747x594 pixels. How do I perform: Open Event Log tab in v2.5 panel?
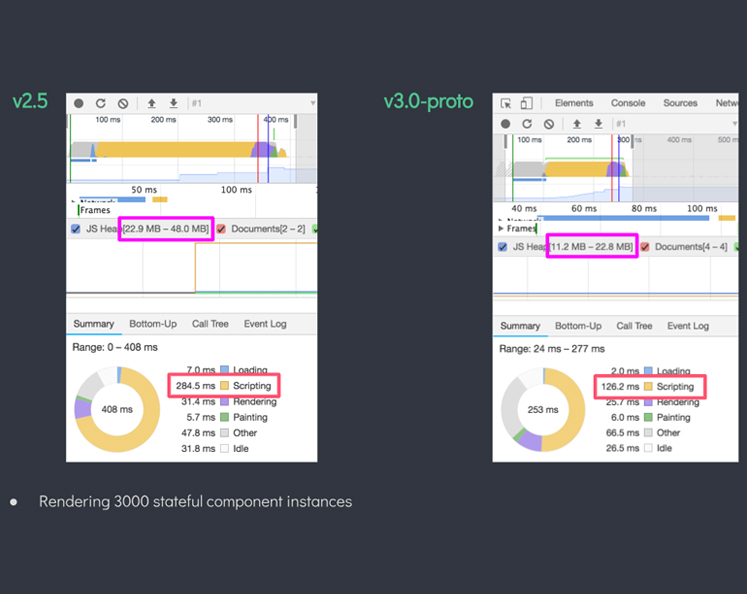pos(265,324)
